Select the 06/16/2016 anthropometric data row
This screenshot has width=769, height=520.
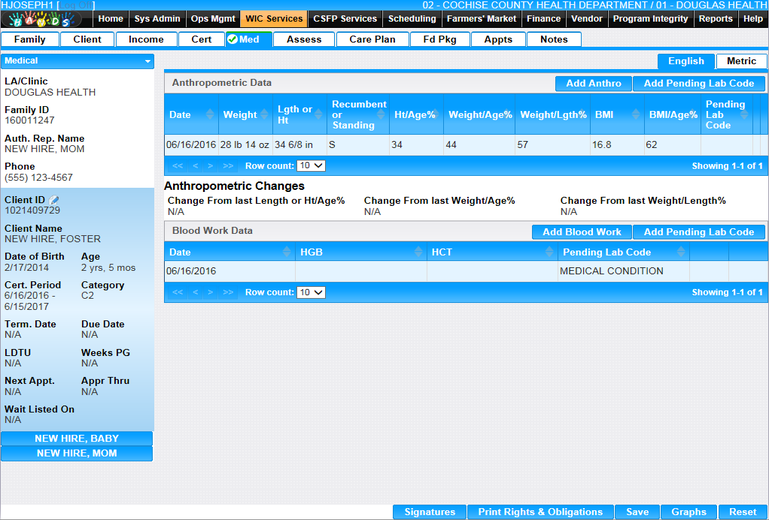[x=400, y=145]
